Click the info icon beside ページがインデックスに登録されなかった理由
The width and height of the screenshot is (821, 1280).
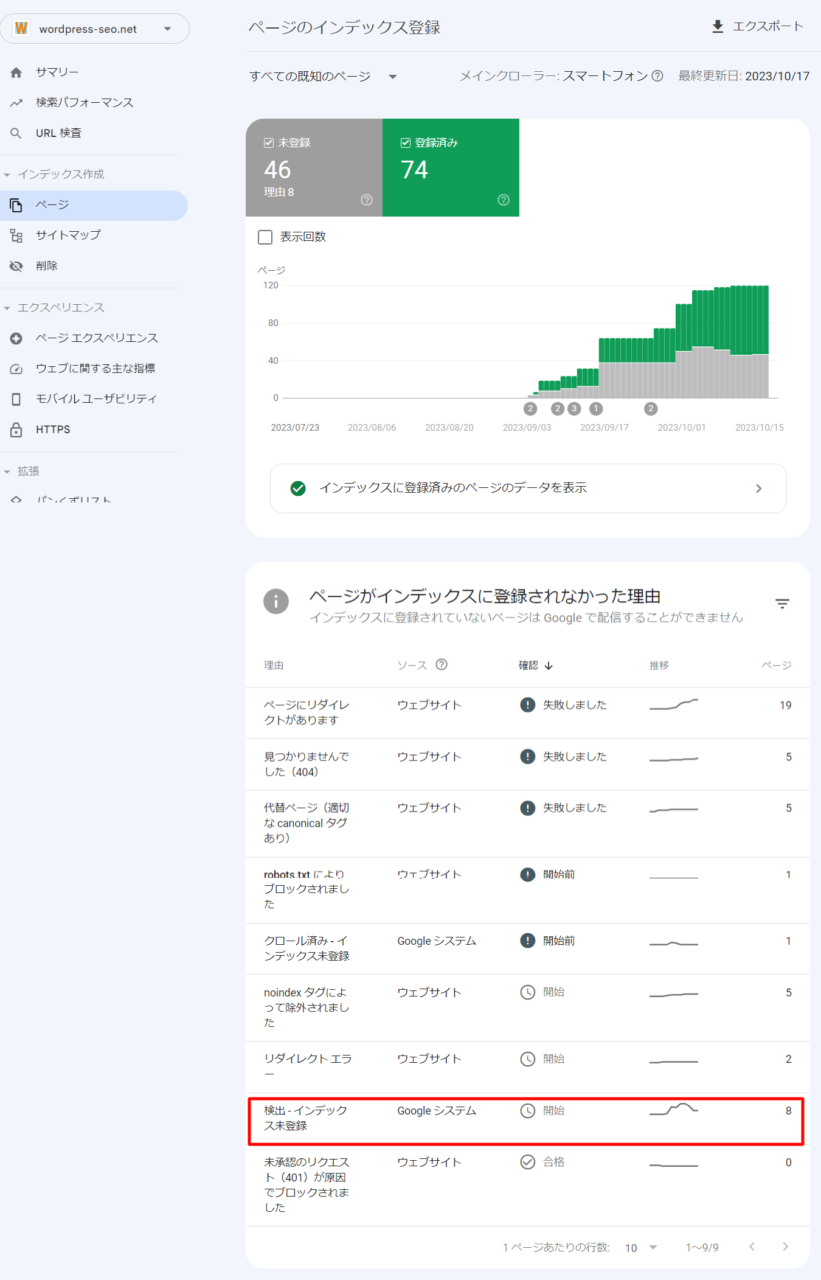[x=276, y=601]
